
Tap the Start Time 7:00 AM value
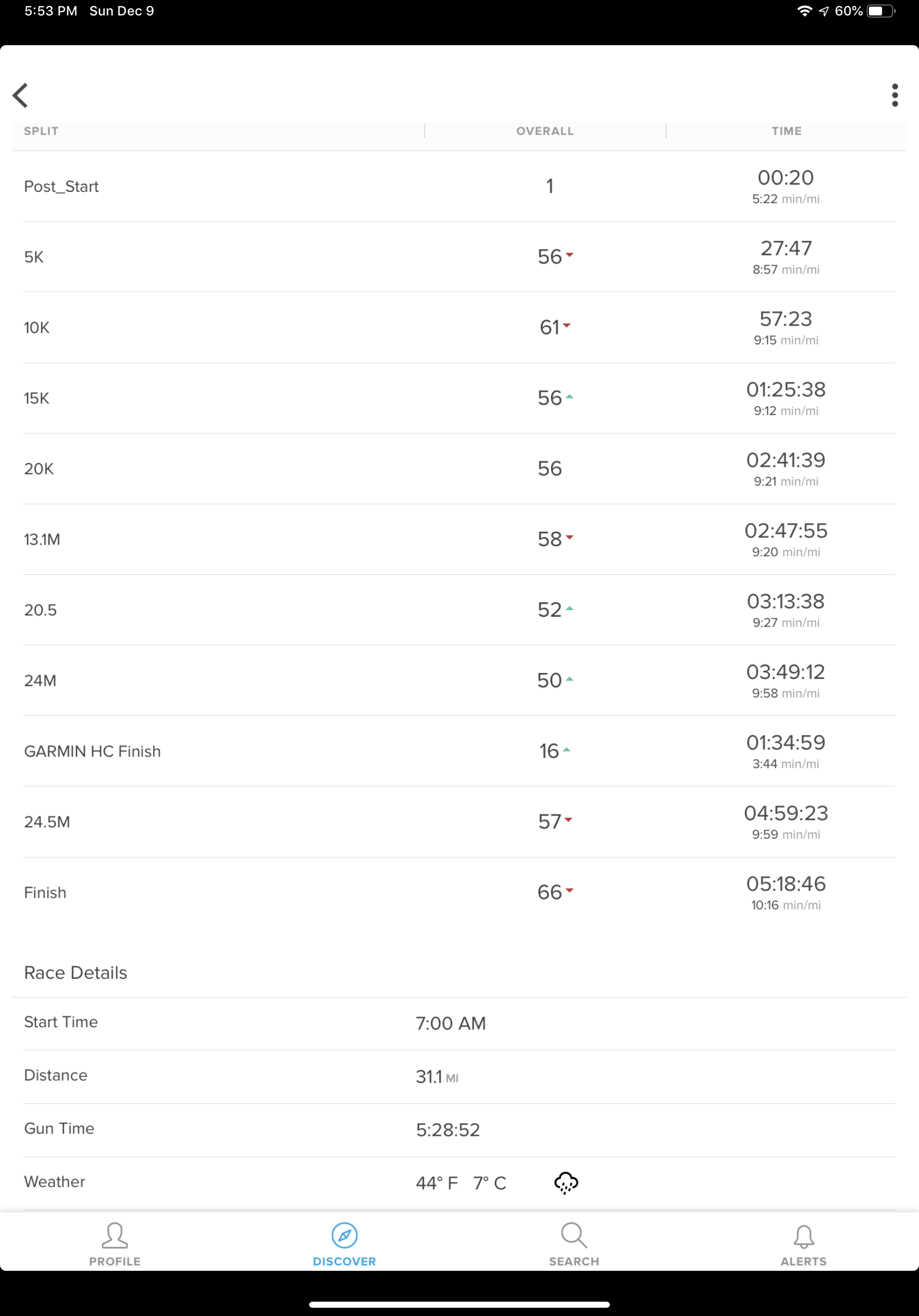click(450, 1023)
